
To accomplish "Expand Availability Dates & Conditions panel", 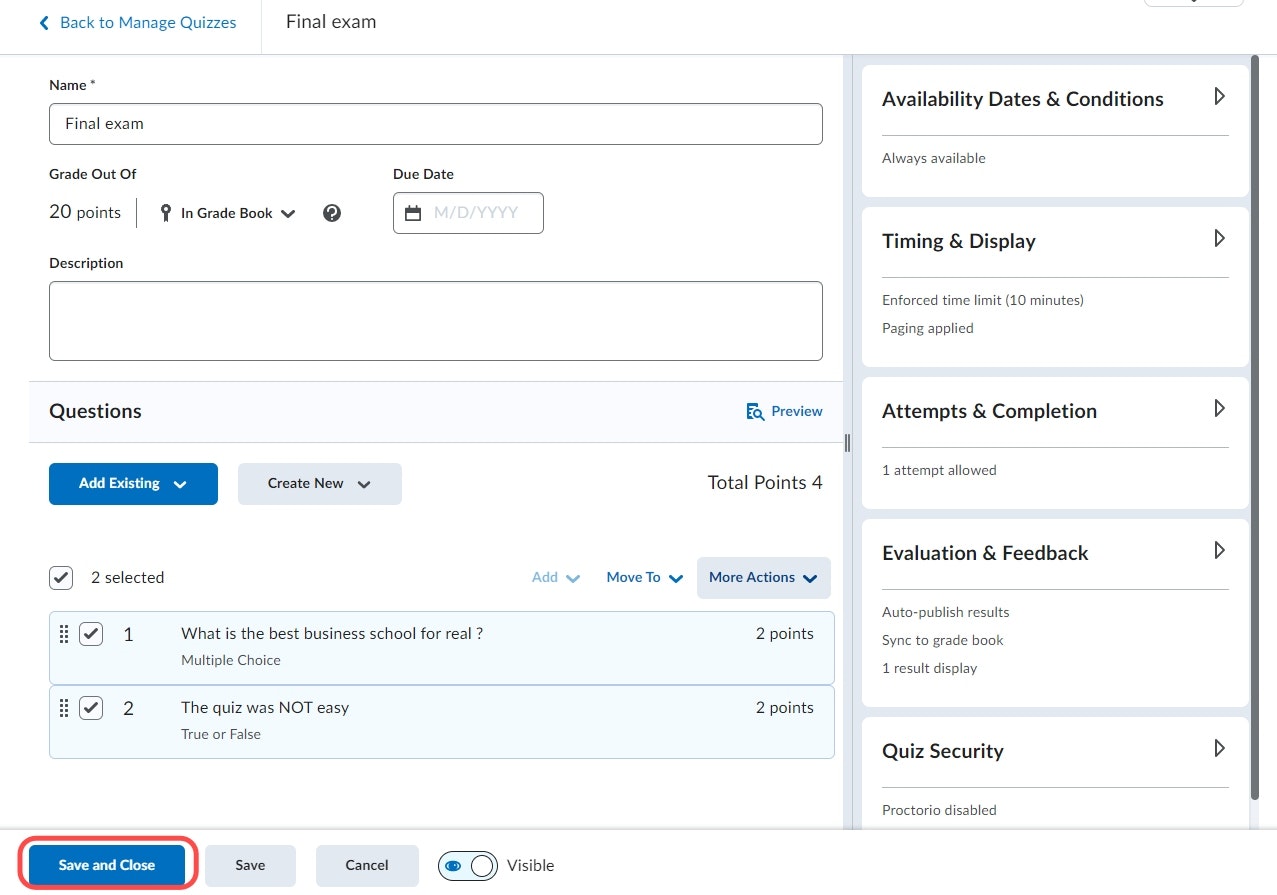I will 1219,97.
